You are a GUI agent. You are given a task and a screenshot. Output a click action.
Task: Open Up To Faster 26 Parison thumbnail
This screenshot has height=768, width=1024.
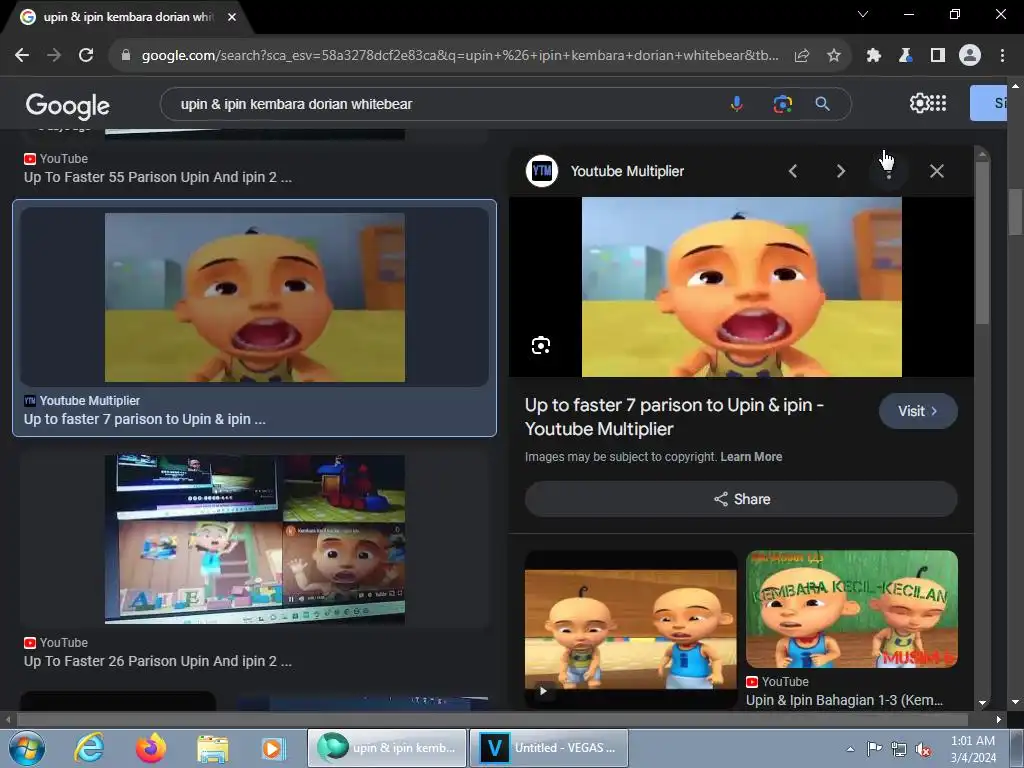tap(255, 539)
